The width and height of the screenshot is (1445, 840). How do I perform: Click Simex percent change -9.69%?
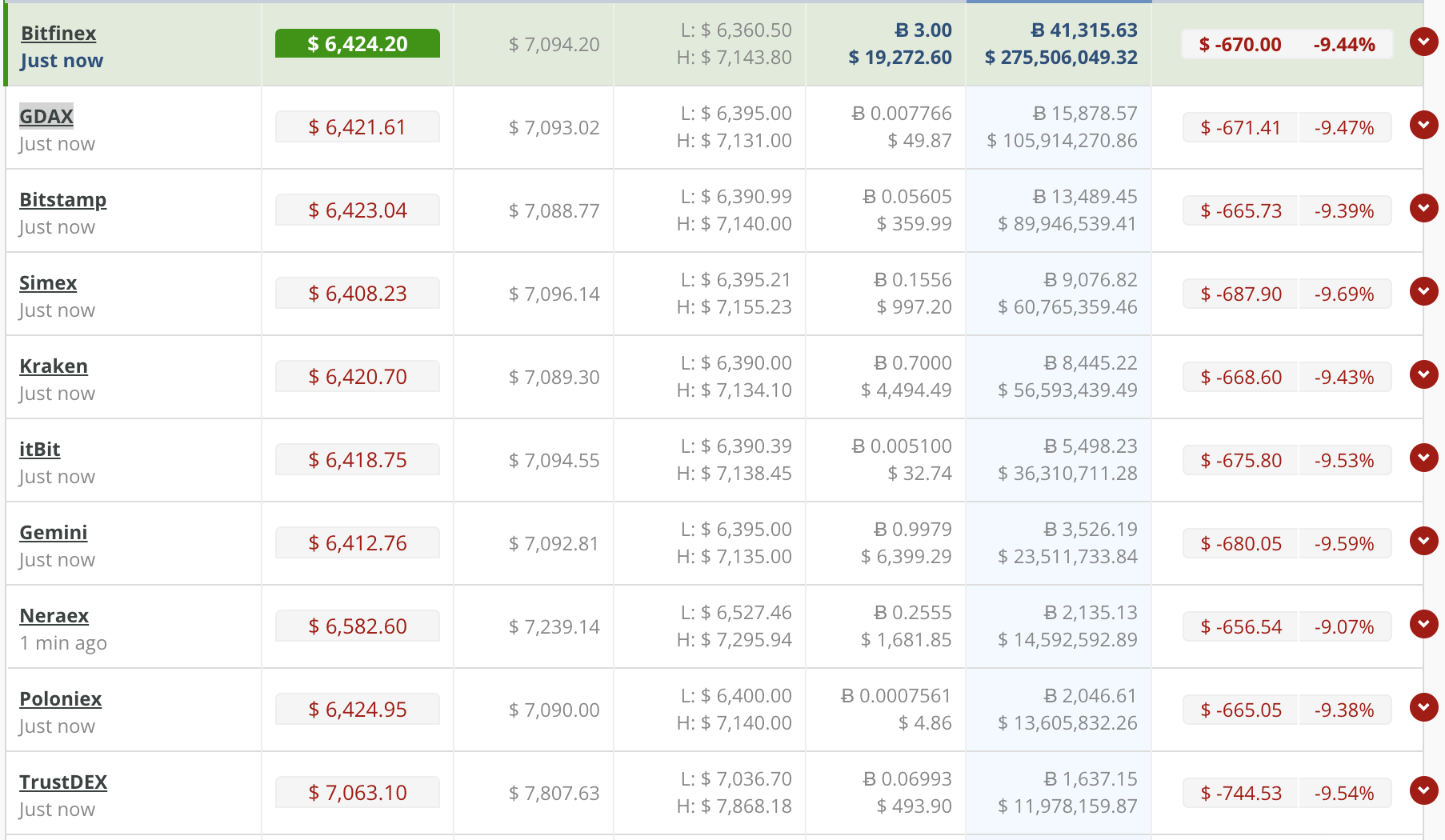pyautogui.click(x=1344, y=294)
